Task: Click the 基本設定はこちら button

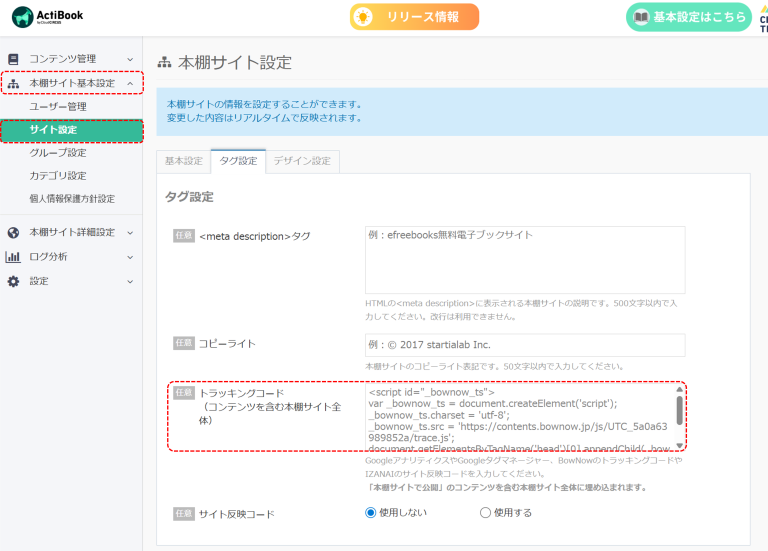Action: 689,17
